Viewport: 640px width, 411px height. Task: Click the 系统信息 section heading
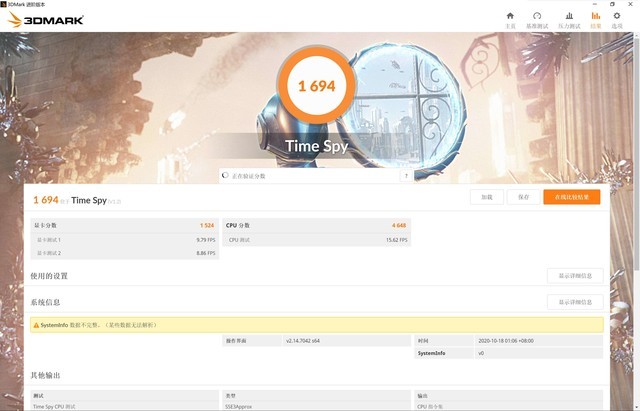pyautogui.click(x=45, y=302)
